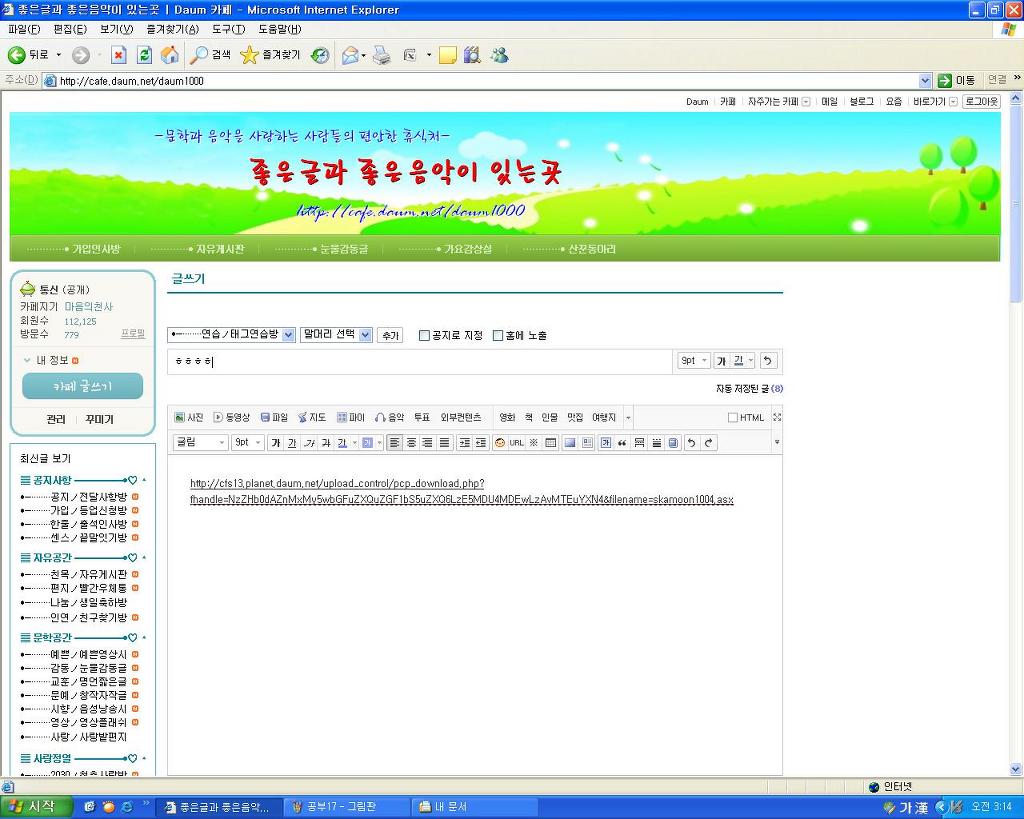Click 카페 글쓰기 button

tap(82, 386)
